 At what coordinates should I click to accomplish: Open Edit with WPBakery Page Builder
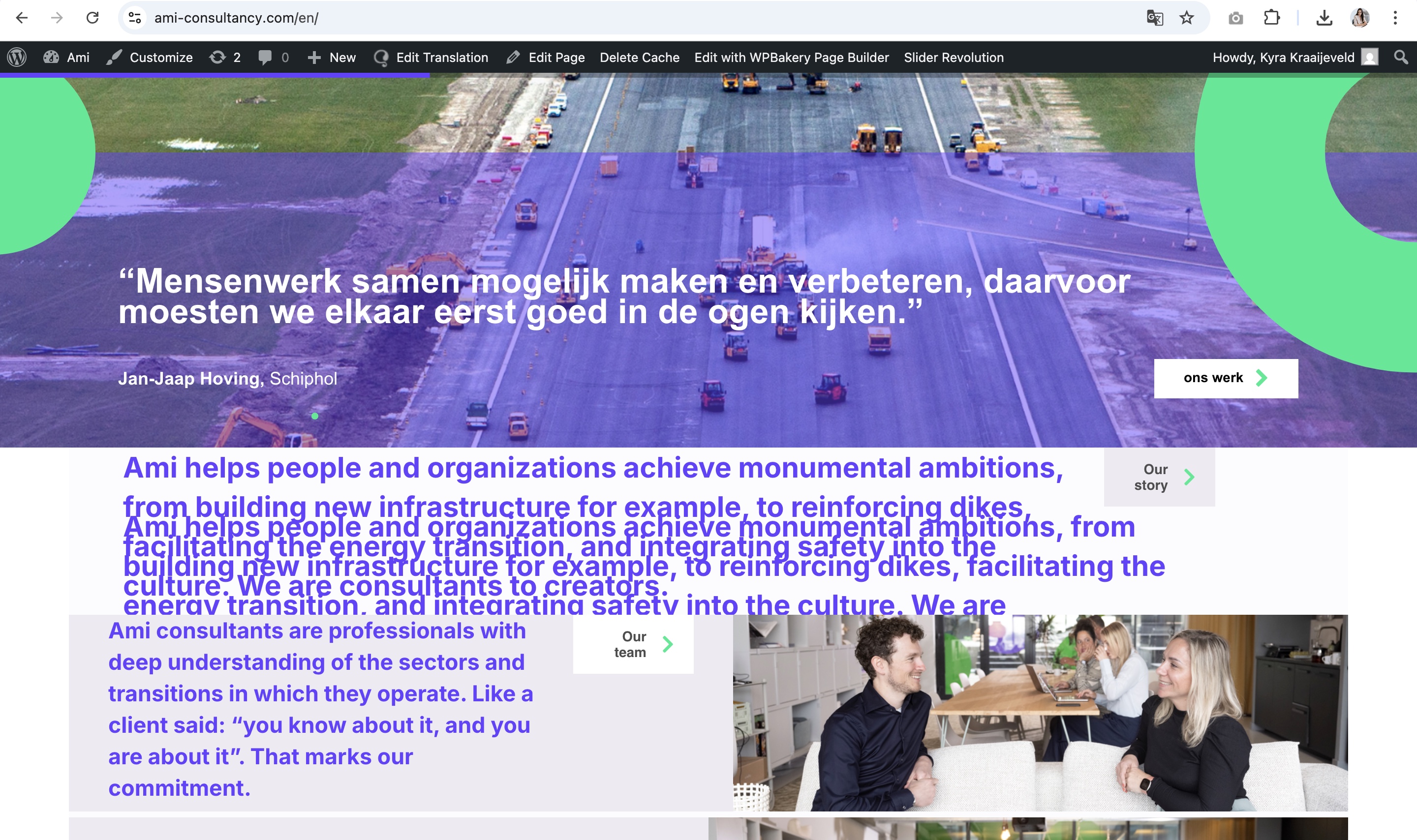tap(792, 57)
